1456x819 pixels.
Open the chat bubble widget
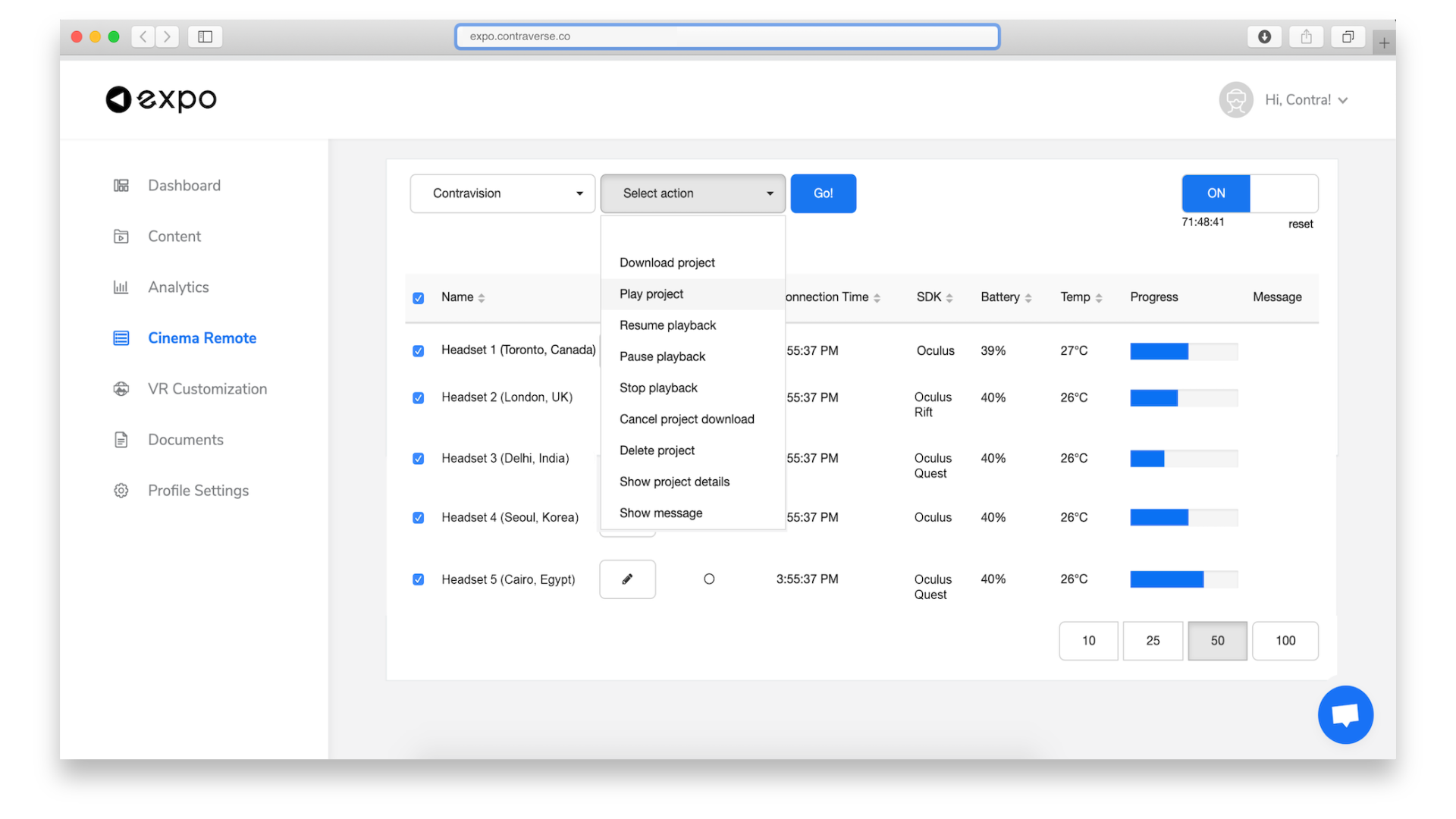(1345, 715)
